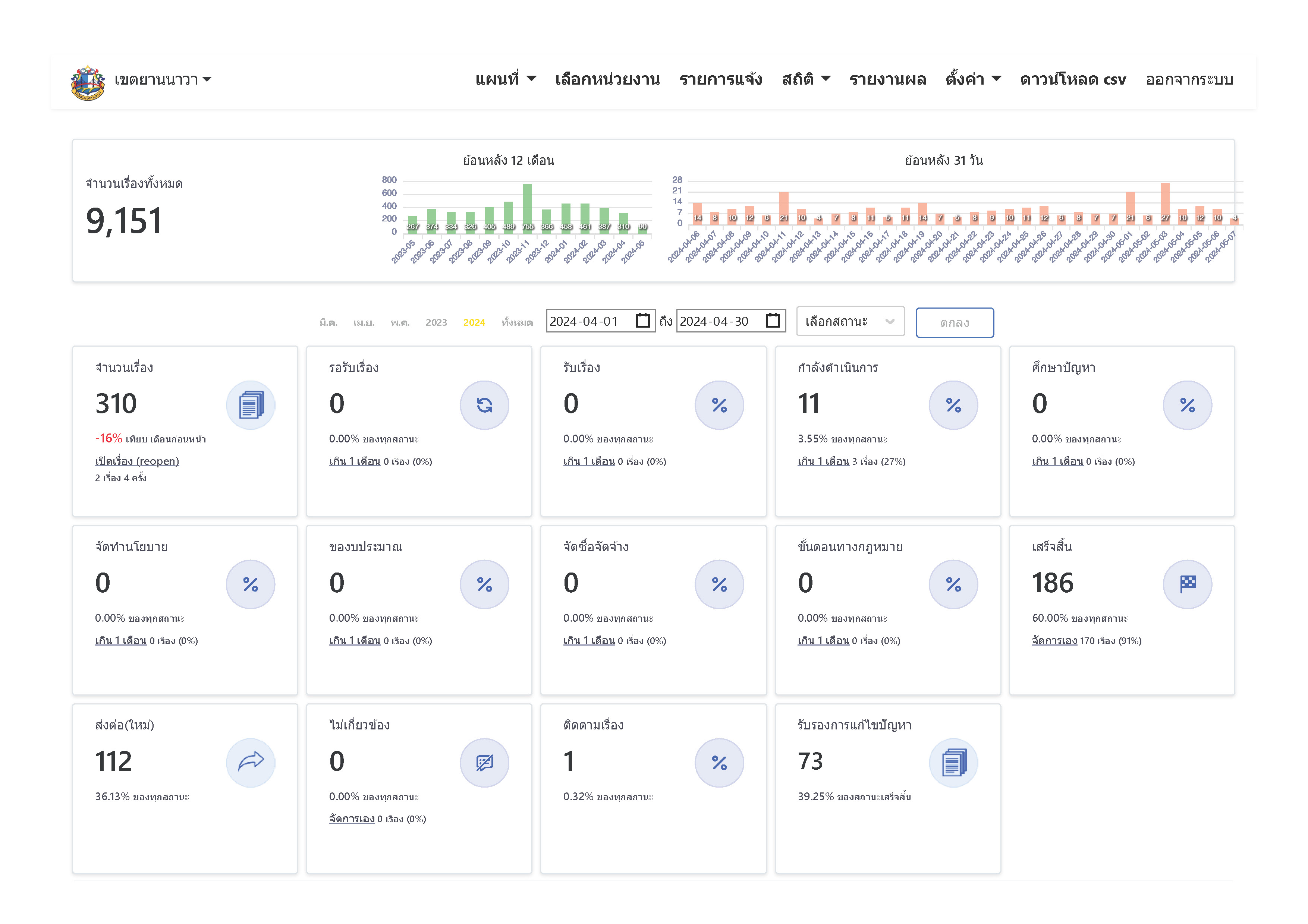The width and height of the screenshot is (1308, 924).
Task: Select the 2024 year filter
Action: click(474, 323)
